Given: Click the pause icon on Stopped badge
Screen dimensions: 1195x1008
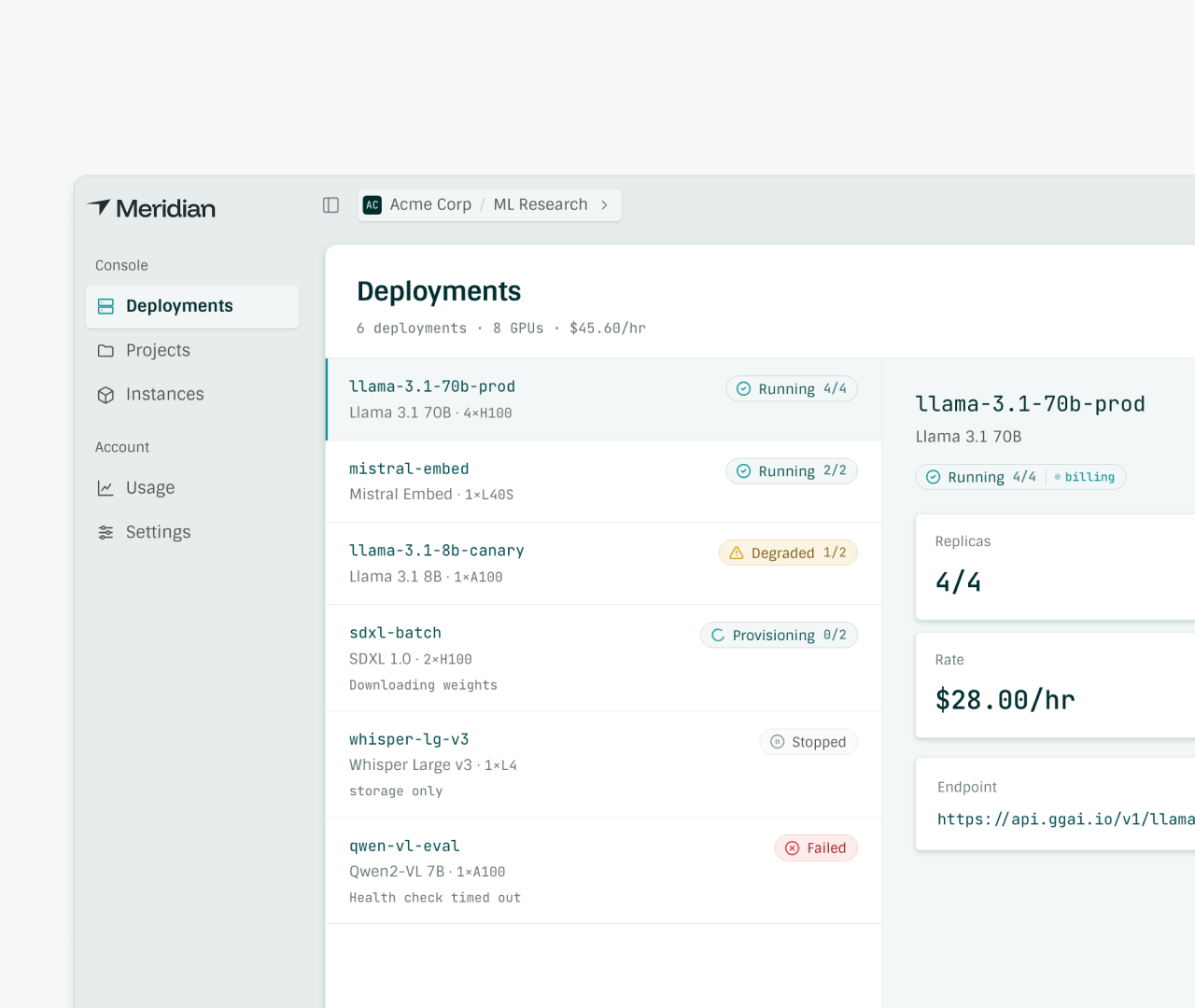Looking at the screenshot, I should point(778,742).
